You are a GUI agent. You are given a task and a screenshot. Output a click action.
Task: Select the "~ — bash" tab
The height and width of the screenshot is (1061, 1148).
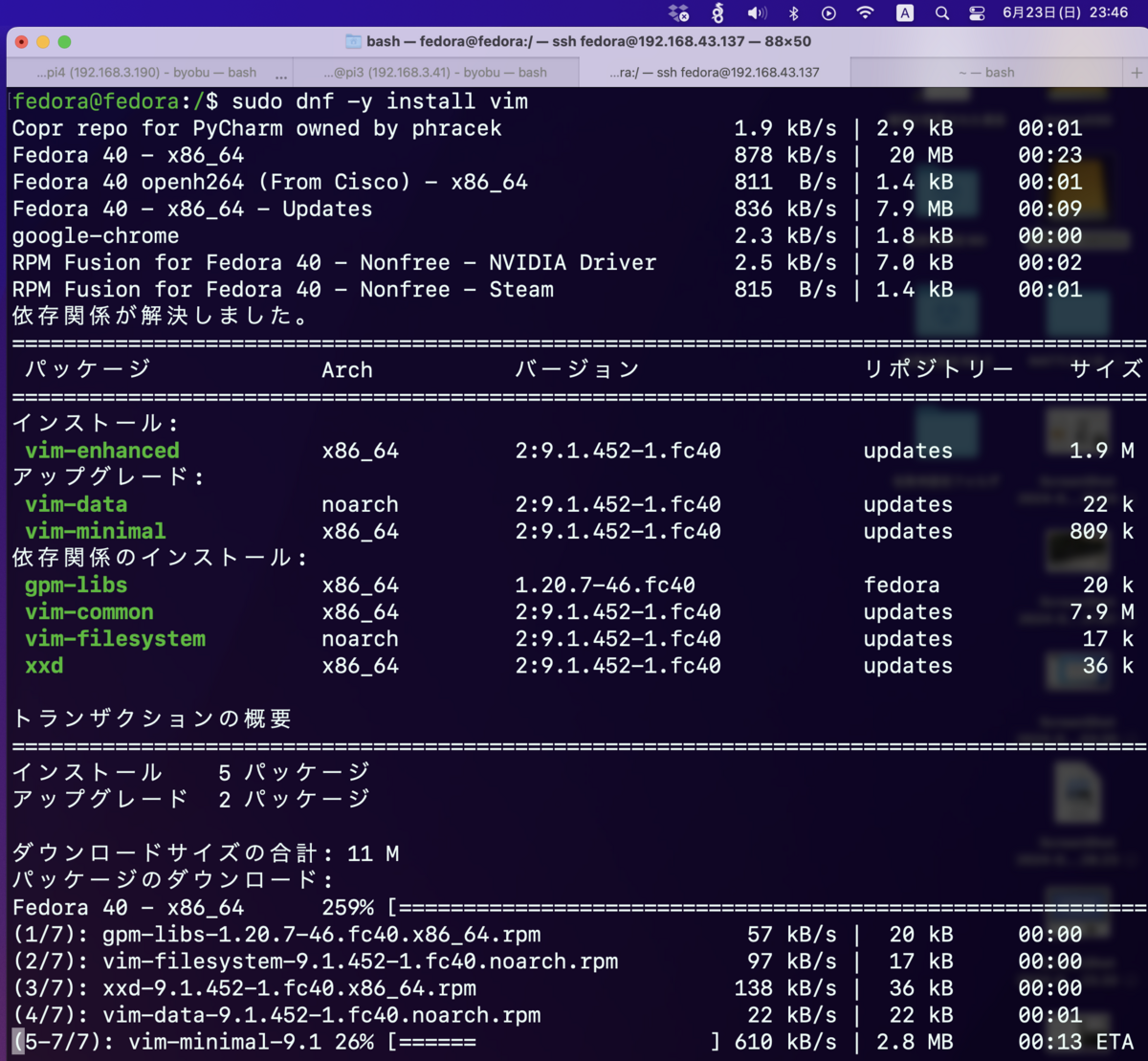[x=985, y=72]
